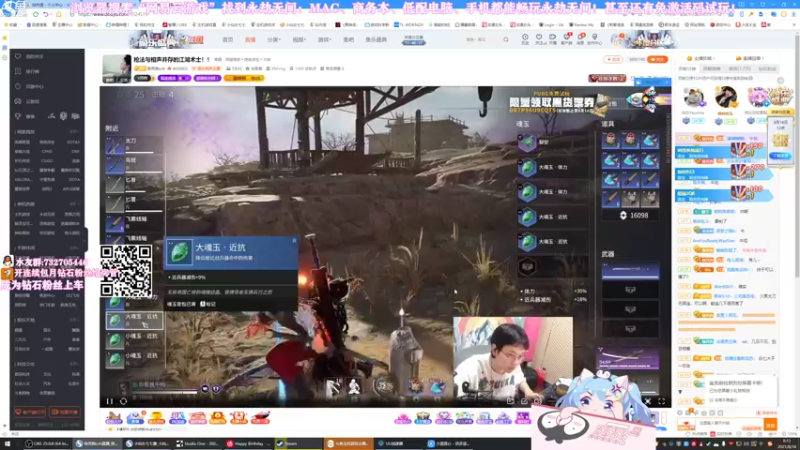Expand the 视频 video dropdown
This screenshot has height=450, width=800.
pyautogui.click(x=299, y=39)
